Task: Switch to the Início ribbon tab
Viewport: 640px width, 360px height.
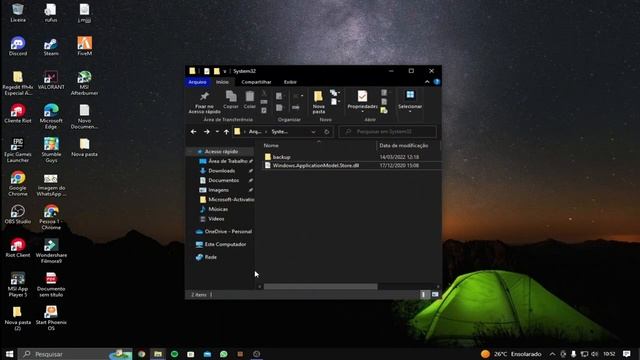Action: click(x=222, y=82)
